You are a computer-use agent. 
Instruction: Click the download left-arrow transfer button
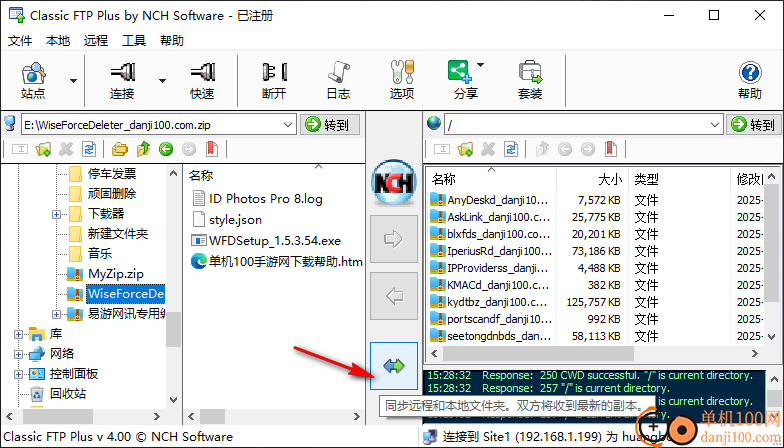pos(394,296)
